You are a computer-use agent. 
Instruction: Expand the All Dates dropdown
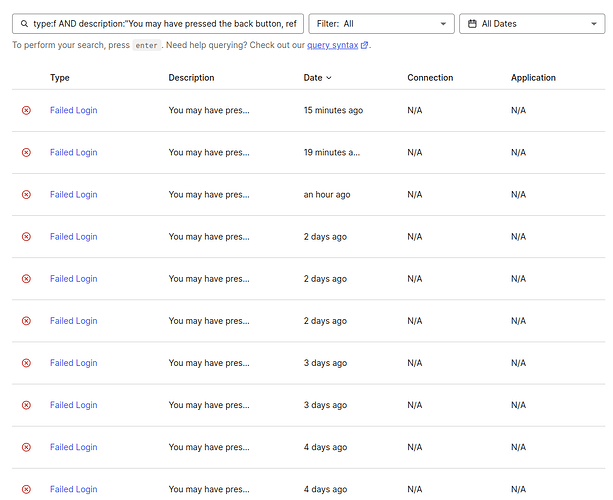tap(531, 23)
